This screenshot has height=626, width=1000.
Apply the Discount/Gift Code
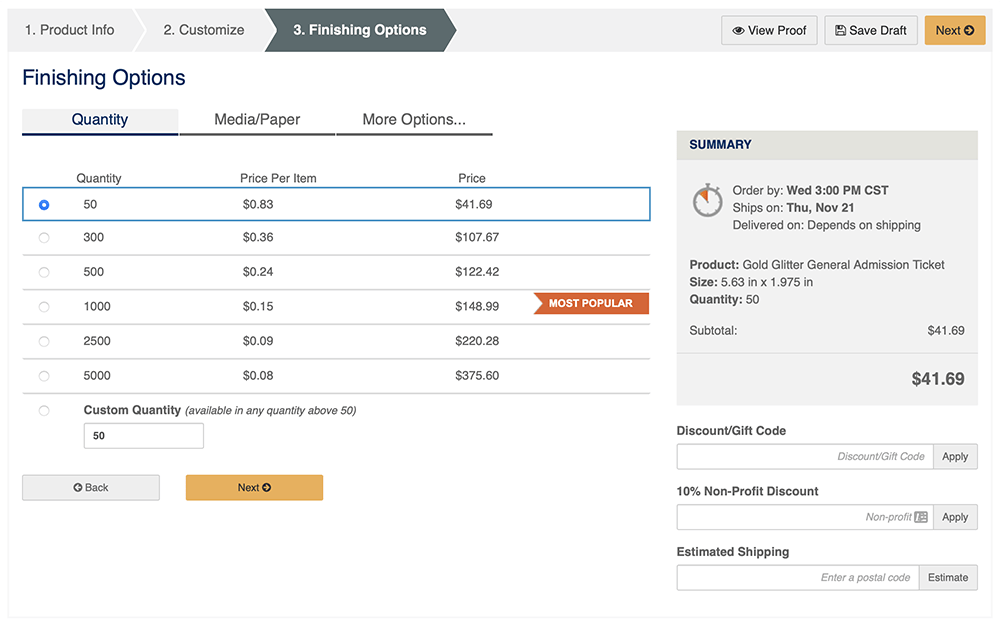955,456
